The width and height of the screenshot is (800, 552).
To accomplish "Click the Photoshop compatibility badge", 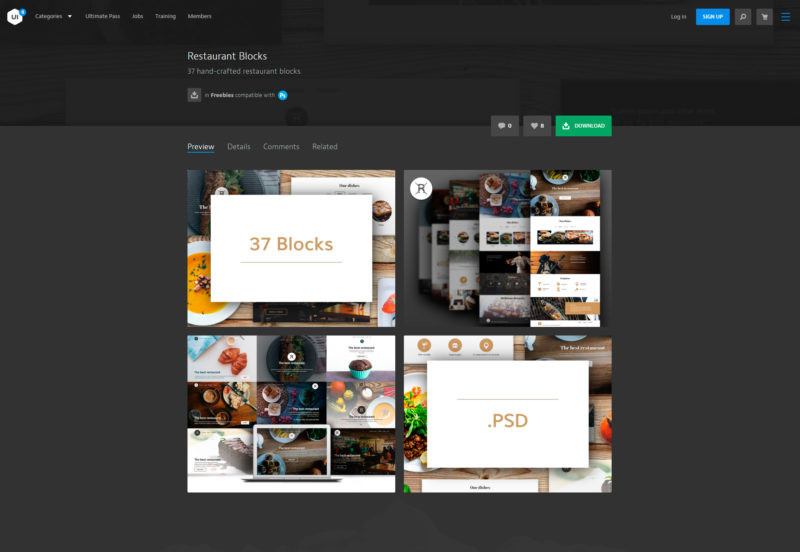I will pyautogui.click(x=283, y=95).
